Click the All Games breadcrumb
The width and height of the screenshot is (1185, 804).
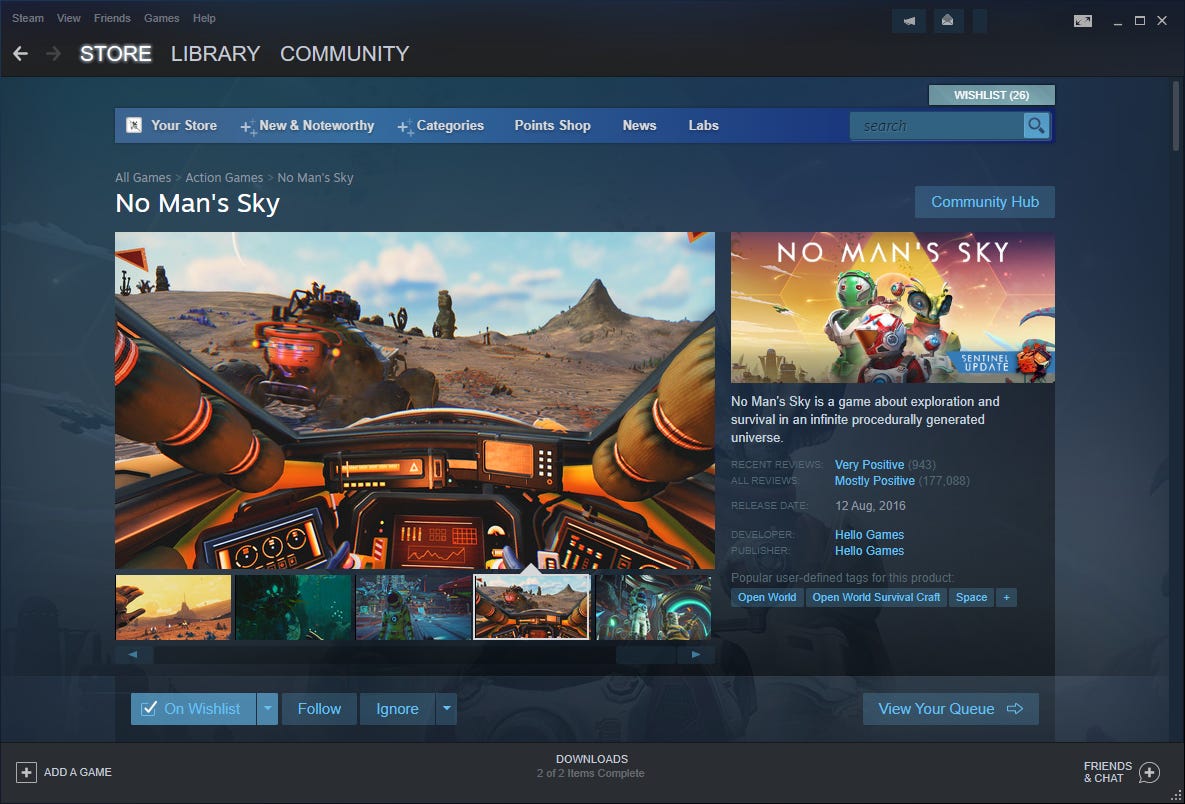tap(143, 178)
